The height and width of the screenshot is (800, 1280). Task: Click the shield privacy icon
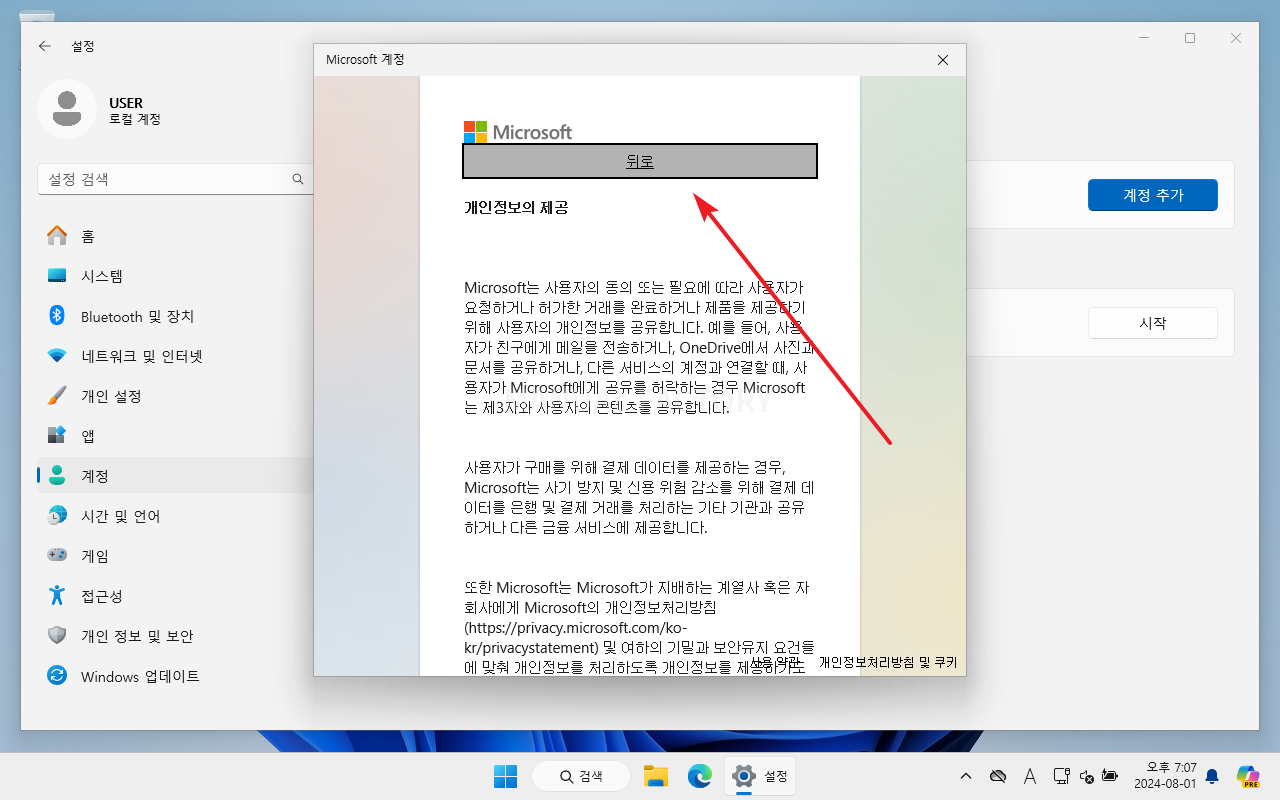pyautogui.click(x=57, y=636)
